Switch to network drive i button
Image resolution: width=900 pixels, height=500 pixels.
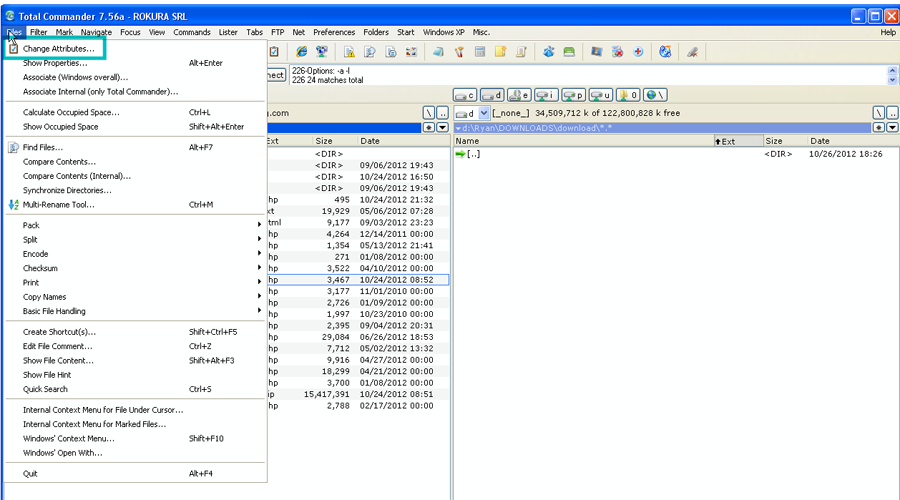tap(546, 95)
